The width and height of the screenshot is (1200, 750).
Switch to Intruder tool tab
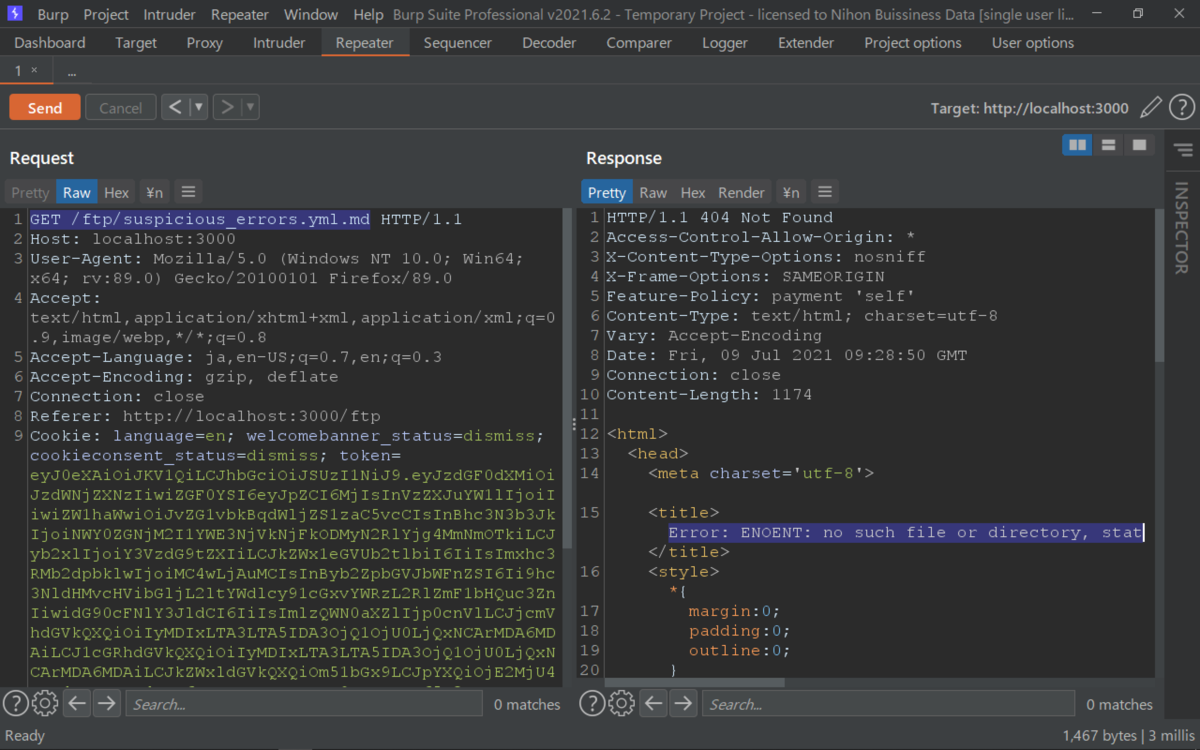[279, 43]
